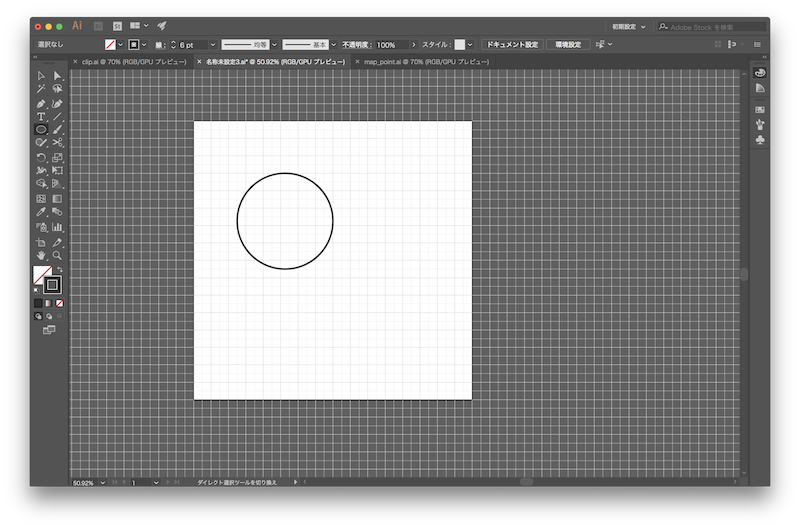
Task: Click the stroke color swatch in the toolbox
Action: (52, 285)
